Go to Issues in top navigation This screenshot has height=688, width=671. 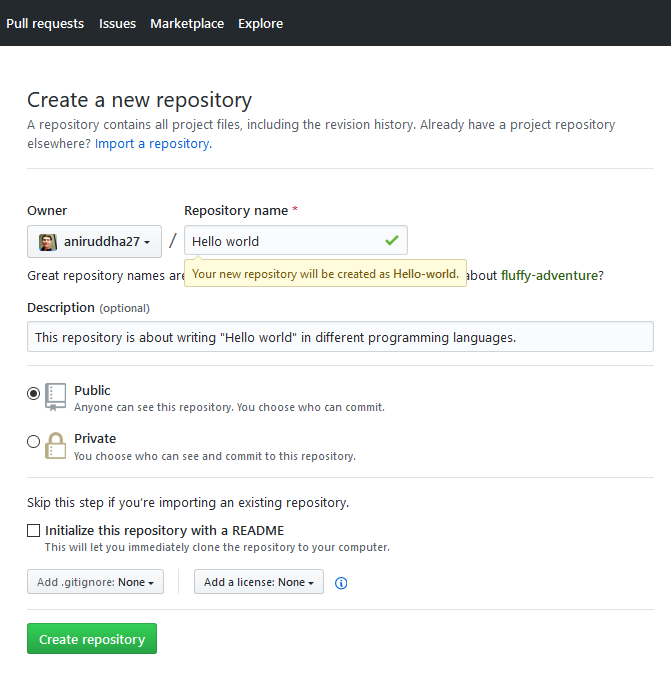[117, 23]
